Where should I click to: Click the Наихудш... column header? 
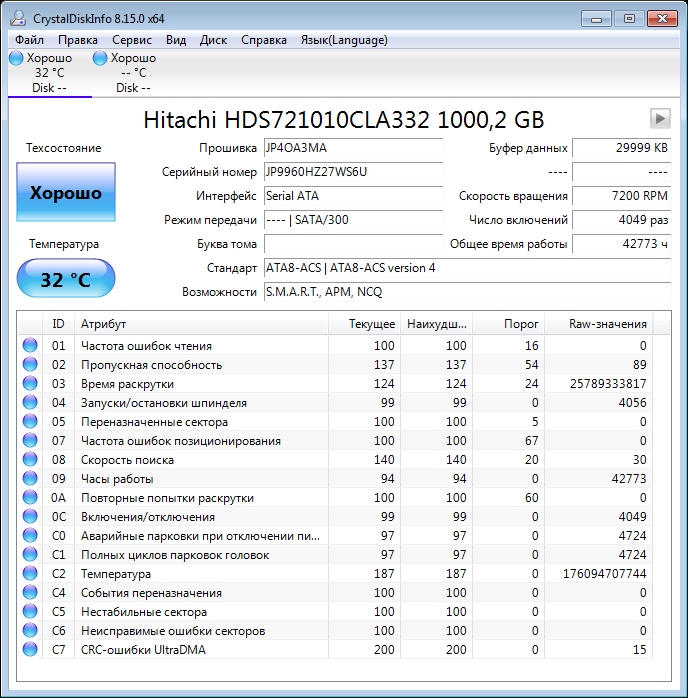(x=437, y=324)
